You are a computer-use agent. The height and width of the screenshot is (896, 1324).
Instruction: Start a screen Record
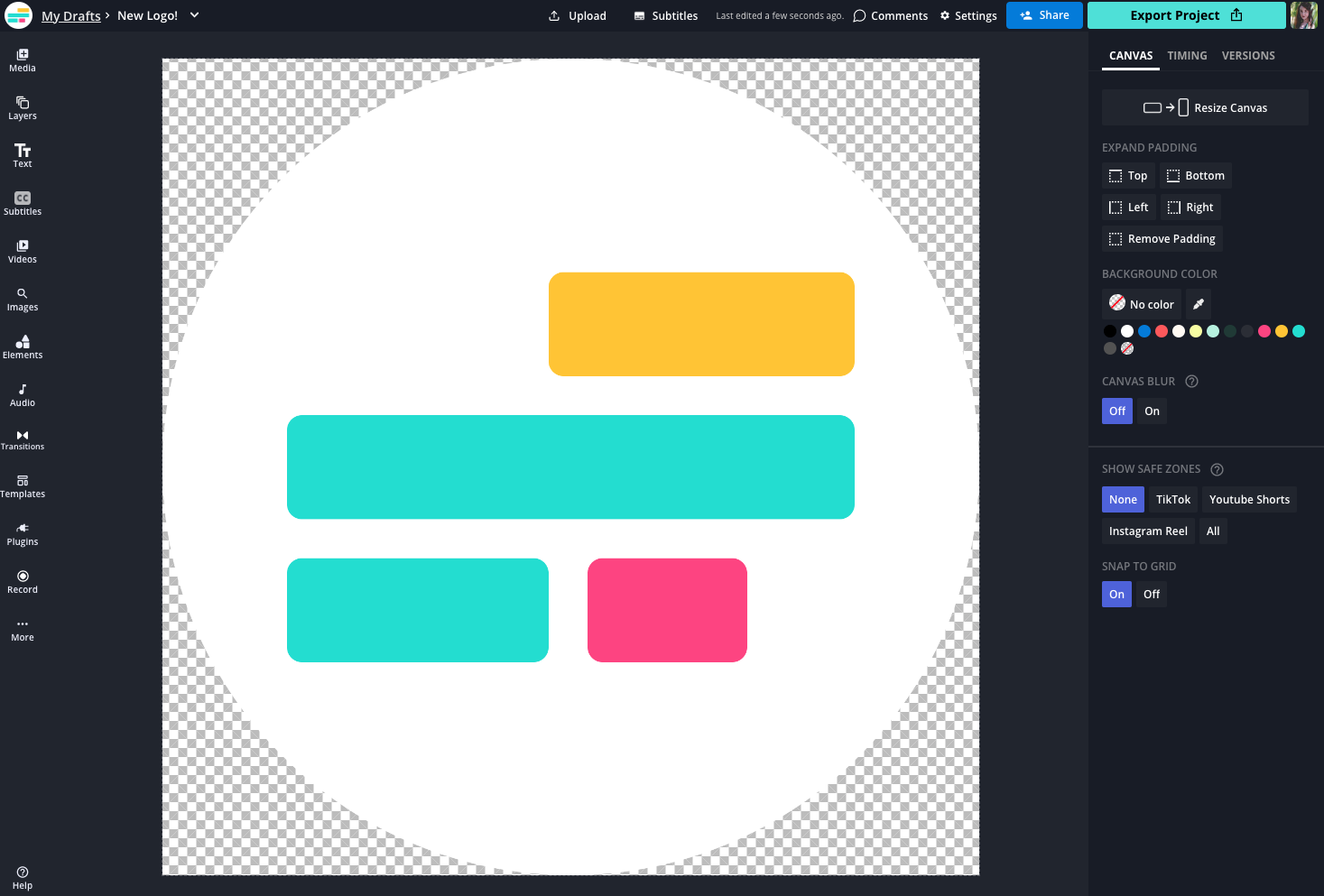tap(22, 580)
